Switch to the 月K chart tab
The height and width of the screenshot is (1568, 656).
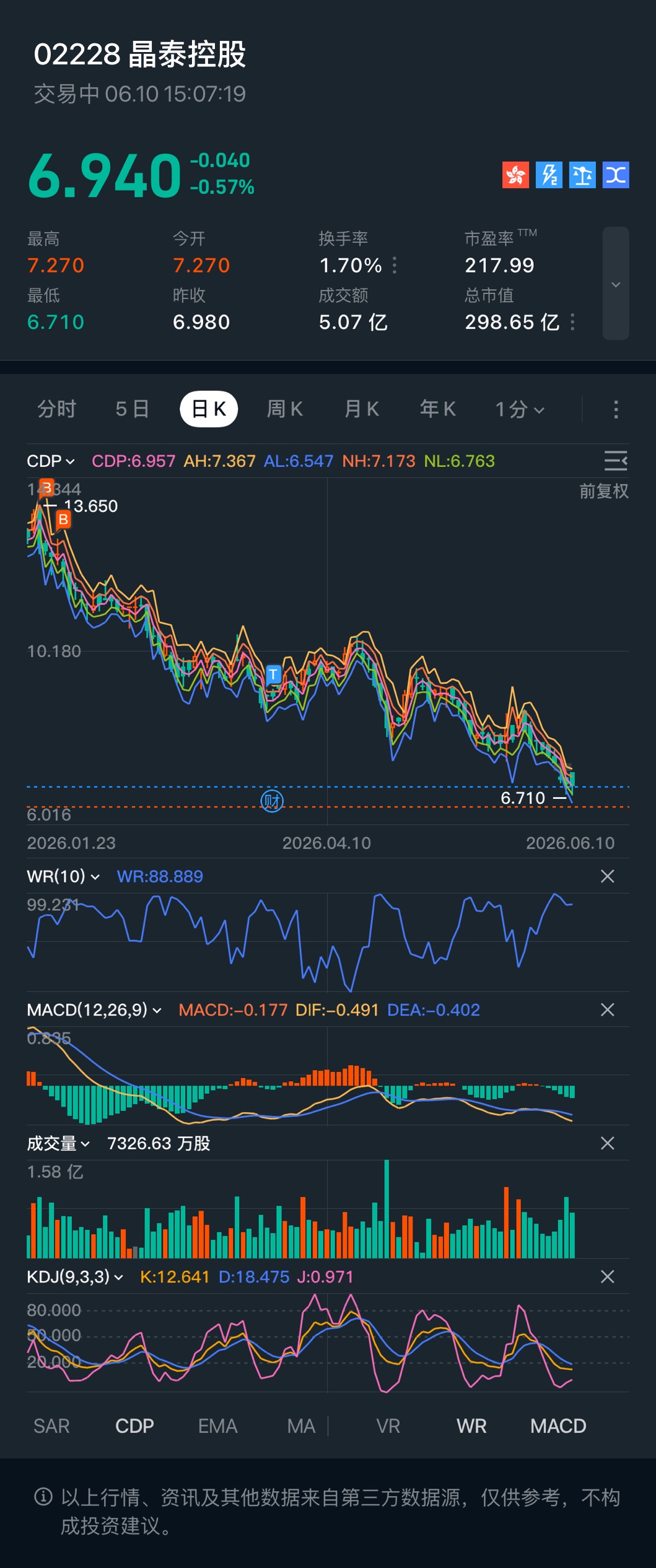click(362, 409)
